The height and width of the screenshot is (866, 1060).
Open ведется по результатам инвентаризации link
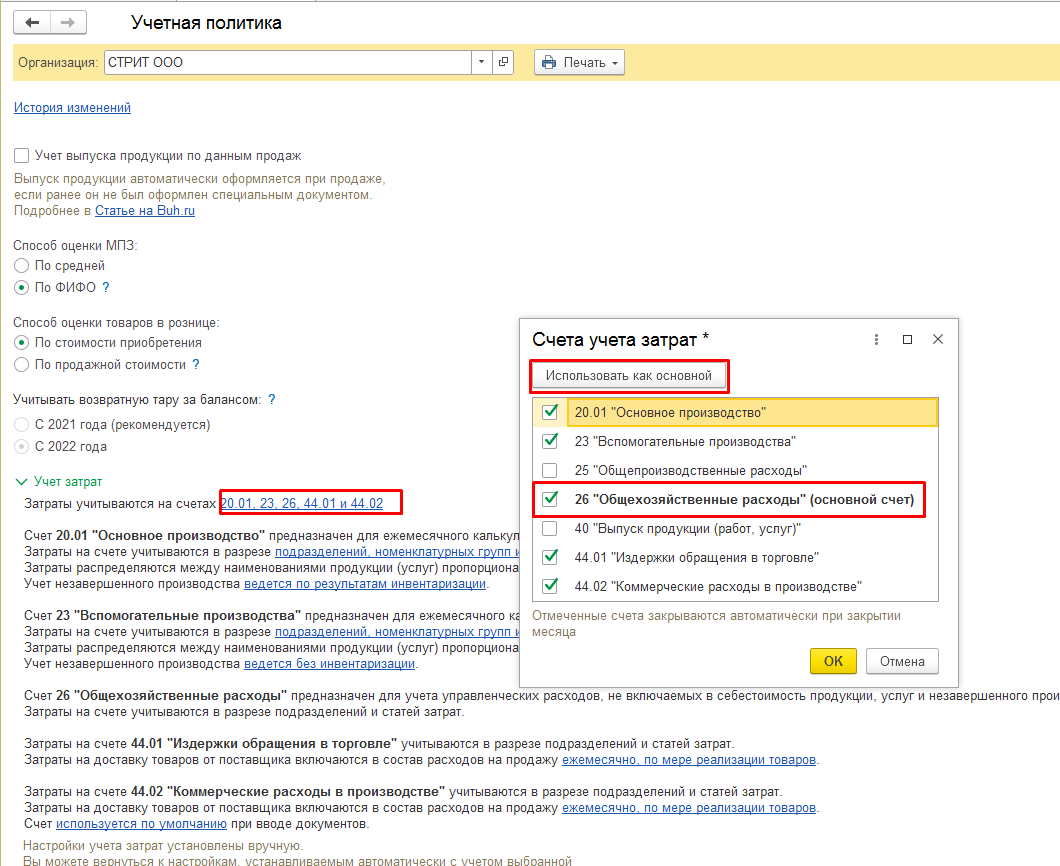(x=365, y=583)
